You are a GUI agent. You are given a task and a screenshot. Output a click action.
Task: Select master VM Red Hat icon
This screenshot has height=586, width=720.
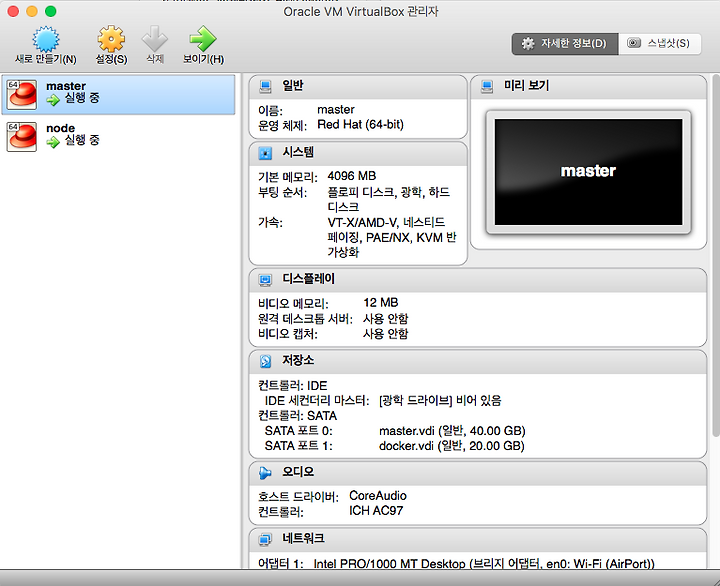[22, 95]
